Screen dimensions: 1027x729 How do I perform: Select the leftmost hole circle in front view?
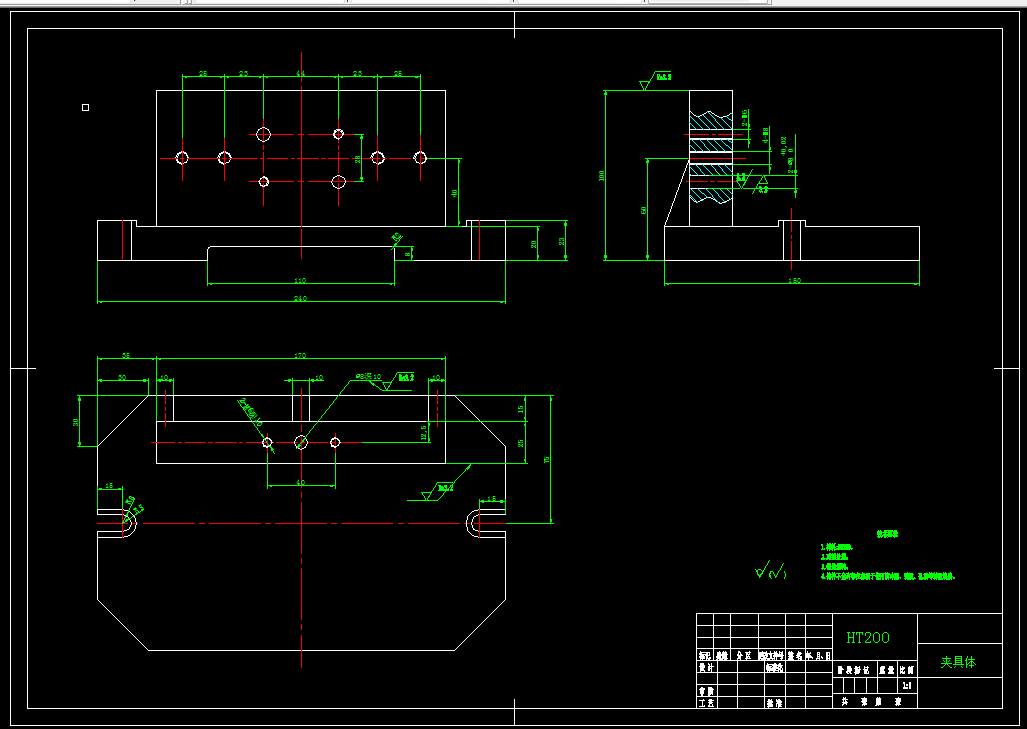click(182, 158)
